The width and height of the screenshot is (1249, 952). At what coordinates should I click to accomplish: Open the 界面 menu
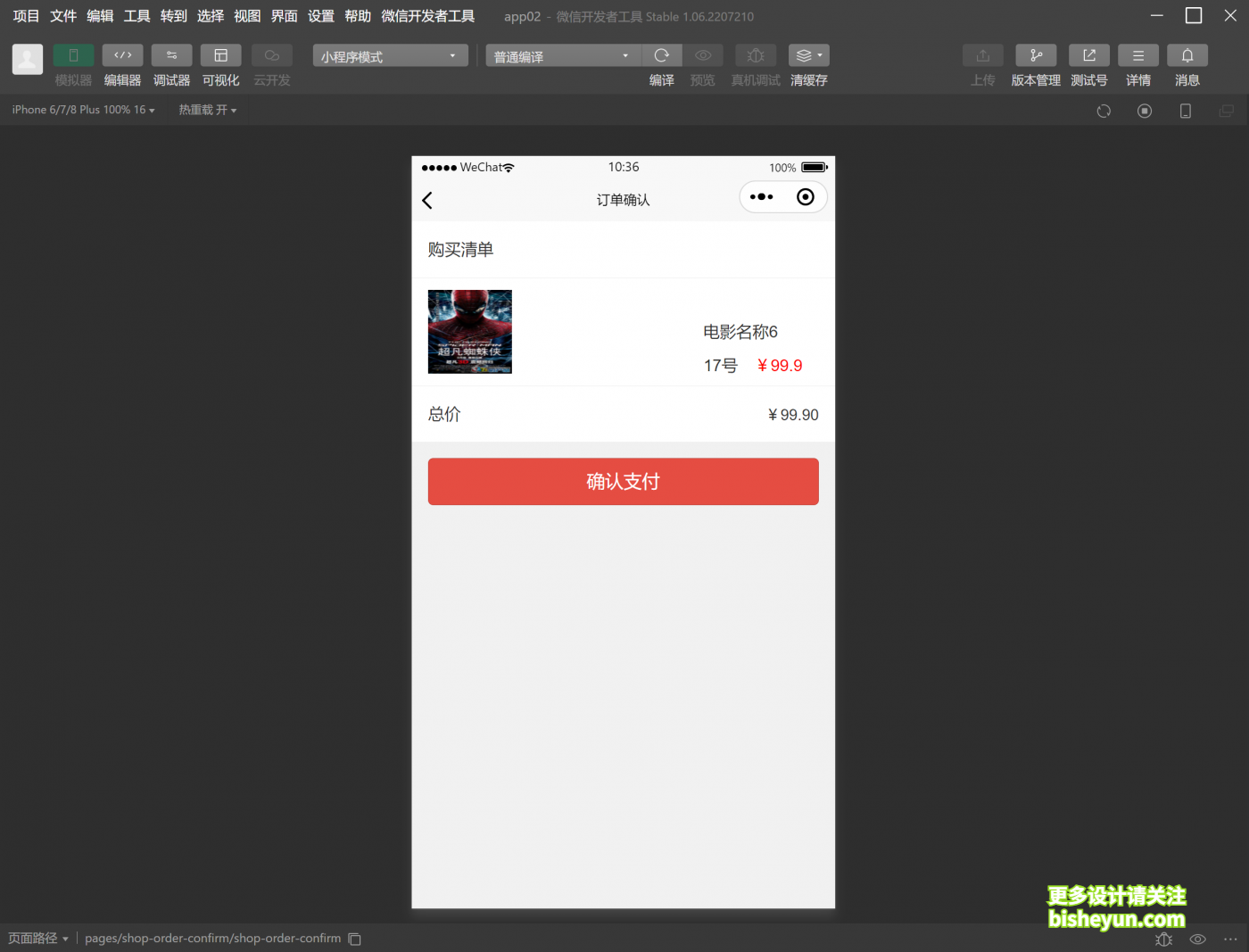tap(284, 16)
